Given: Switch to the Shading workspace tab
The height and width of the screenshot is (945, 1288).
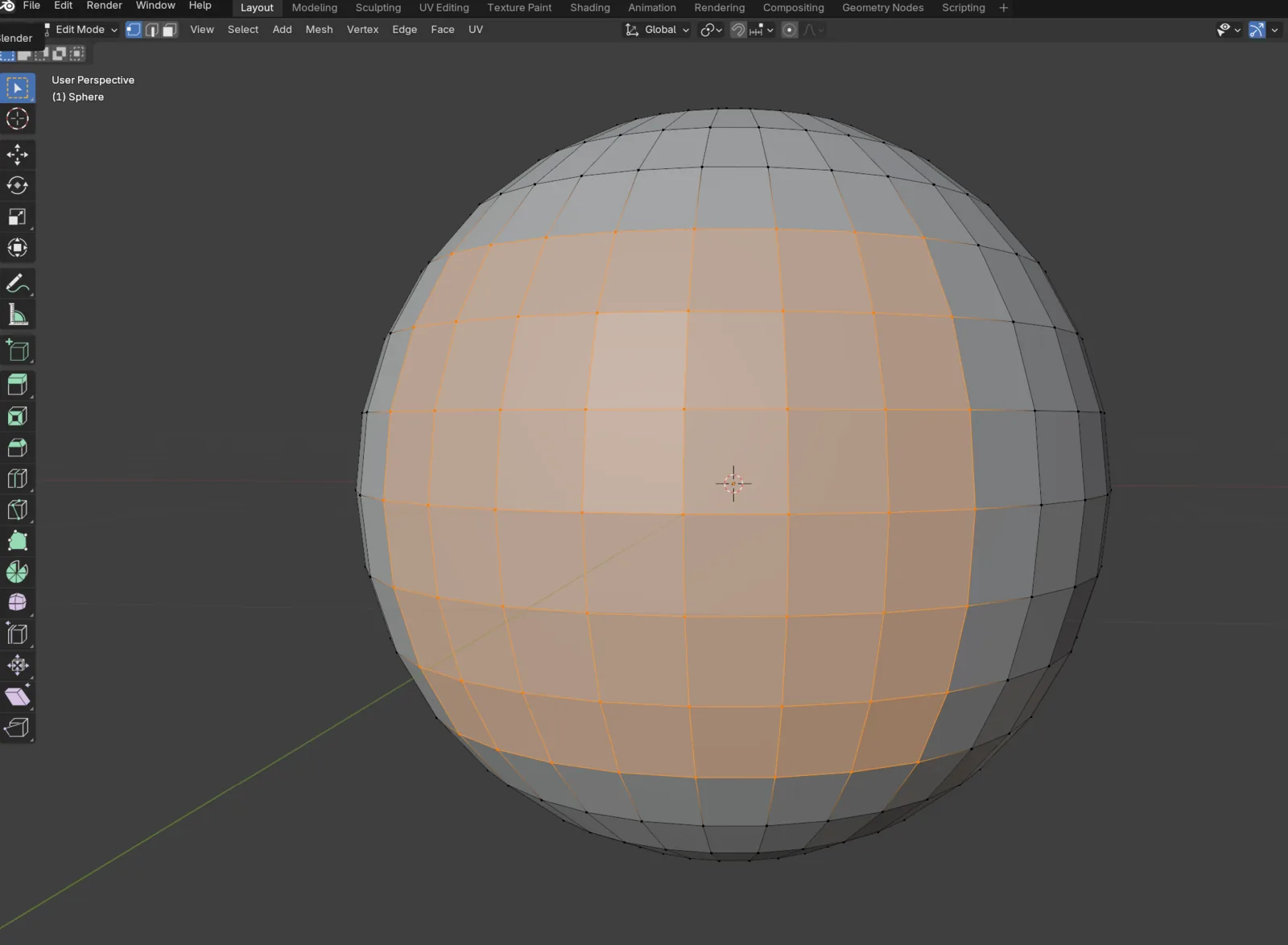Looking at the screenshot, I should 590,8.
